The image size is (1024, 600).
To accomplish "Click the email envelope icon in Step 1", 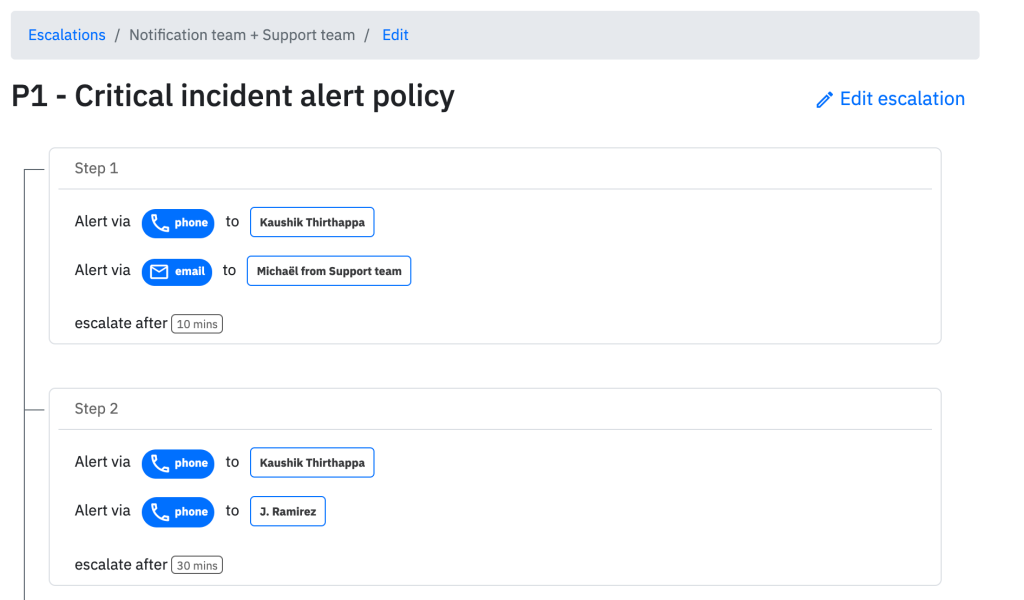I will (x=160, y=272).
